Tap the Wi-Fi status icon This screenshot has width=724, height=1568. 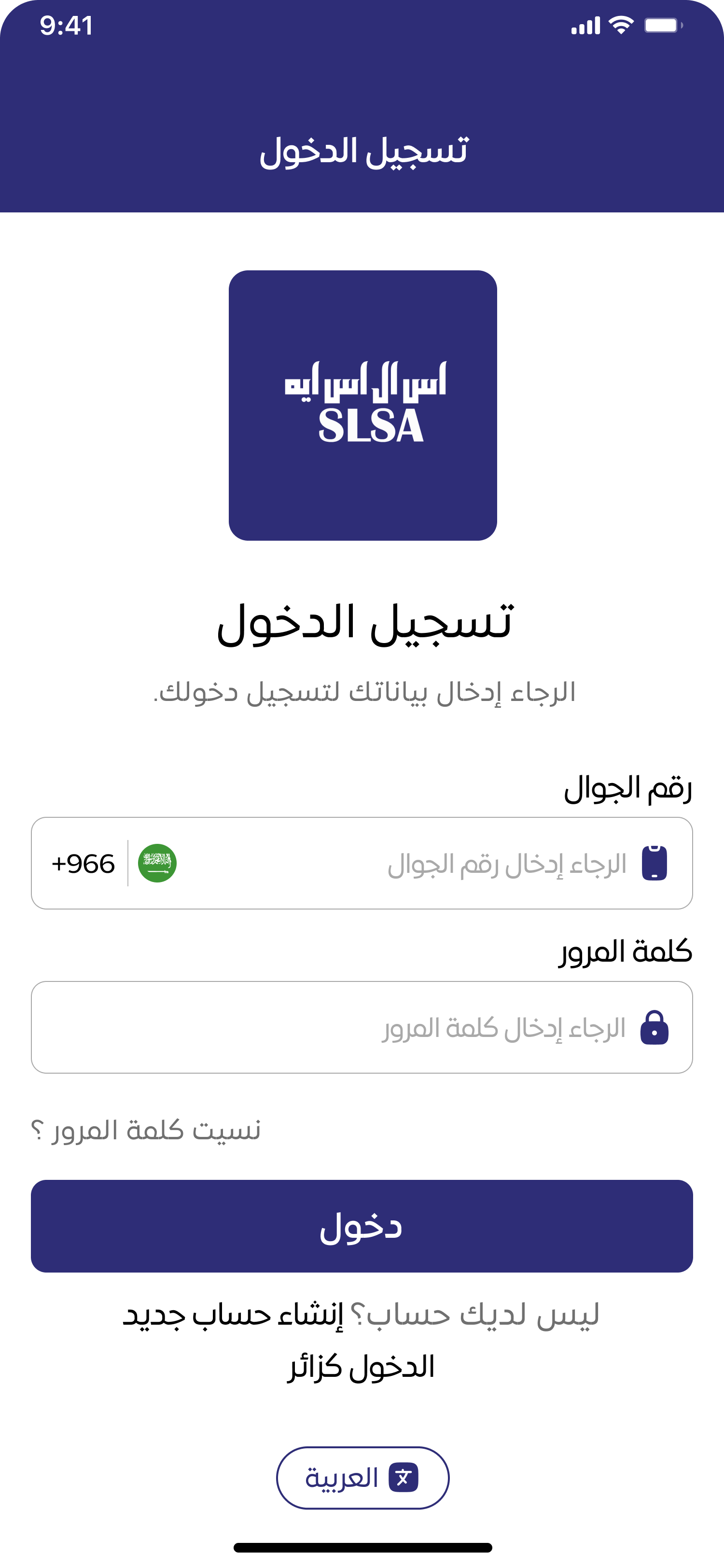pos(621,26)
